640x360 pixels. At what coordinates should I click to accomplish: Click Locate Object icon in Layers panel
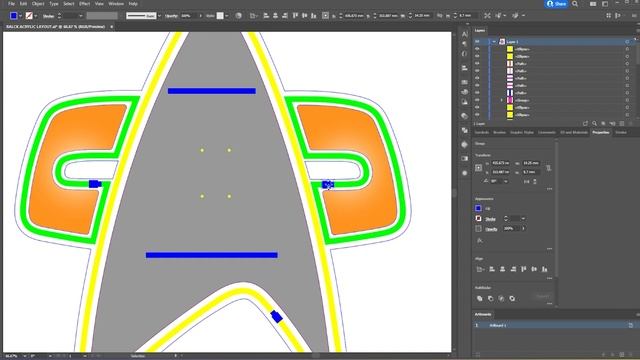click(x=595, y=123)
